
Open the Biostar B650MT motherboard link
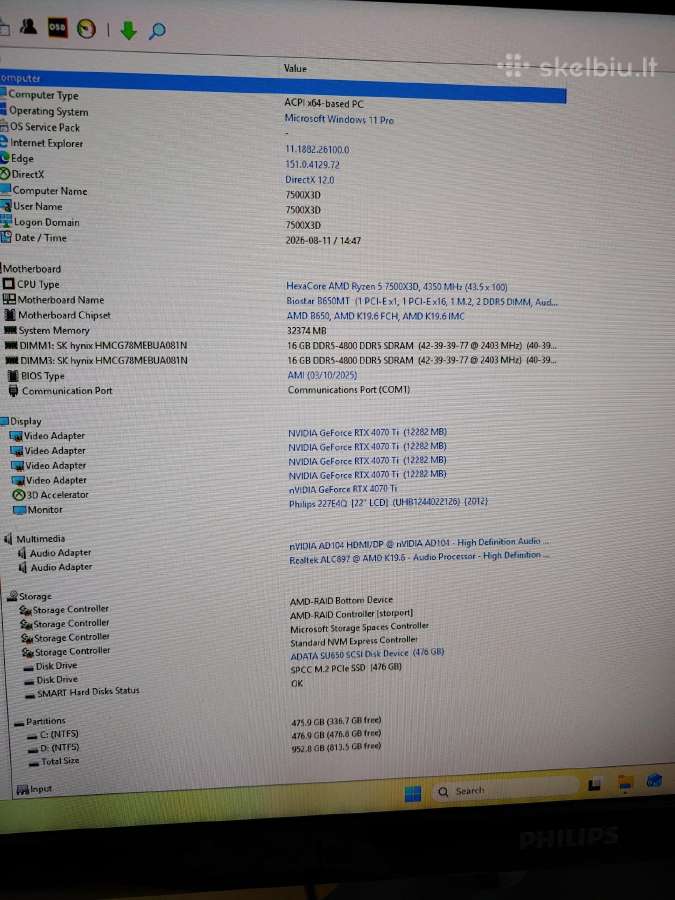422,301
